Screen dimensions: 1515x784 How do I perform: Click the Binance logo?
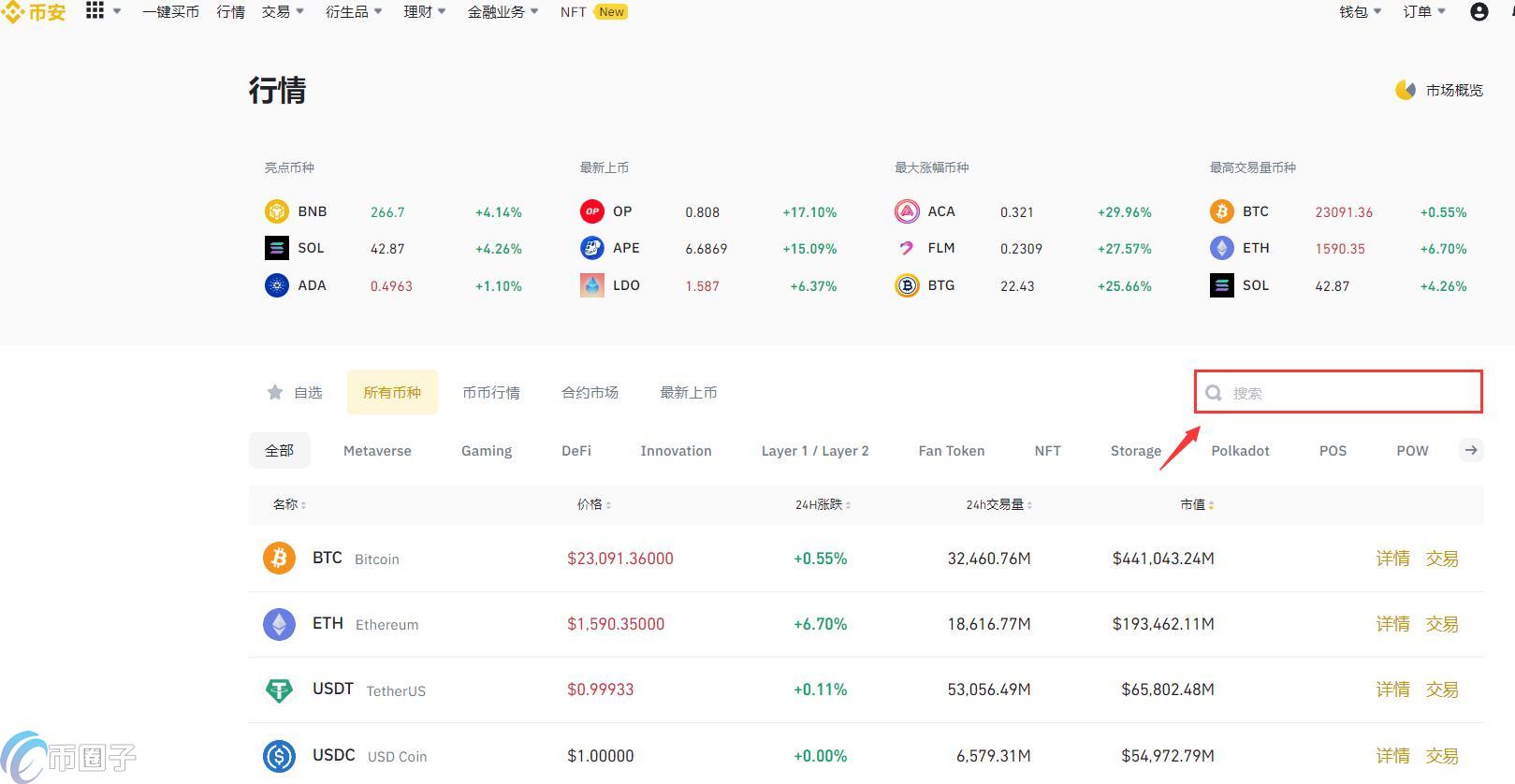coord(34,12)
